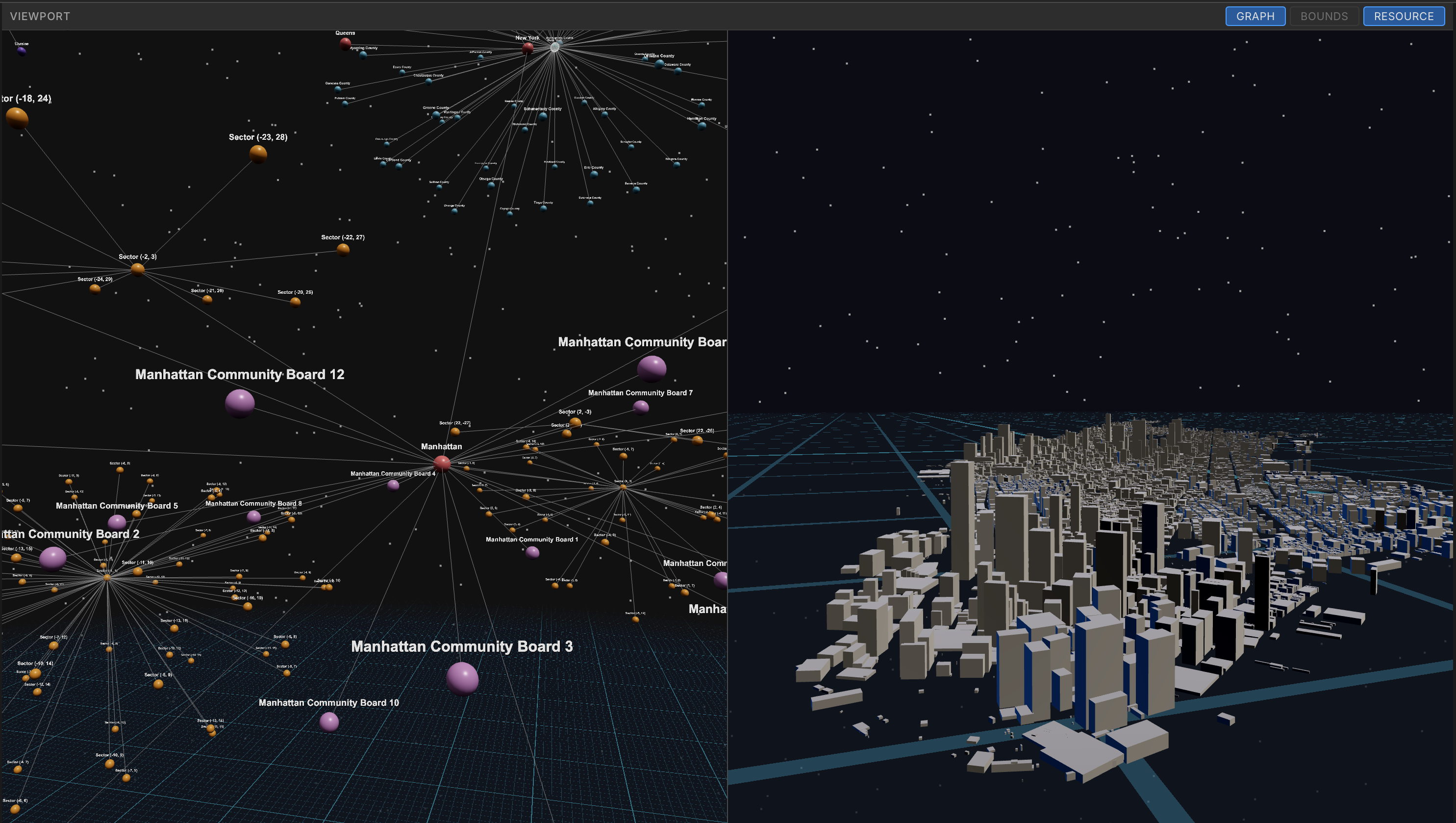The height and width of the screenshot is (823, 1456).
Task: Click the VIEWPORT panel title
Action: 40,16
